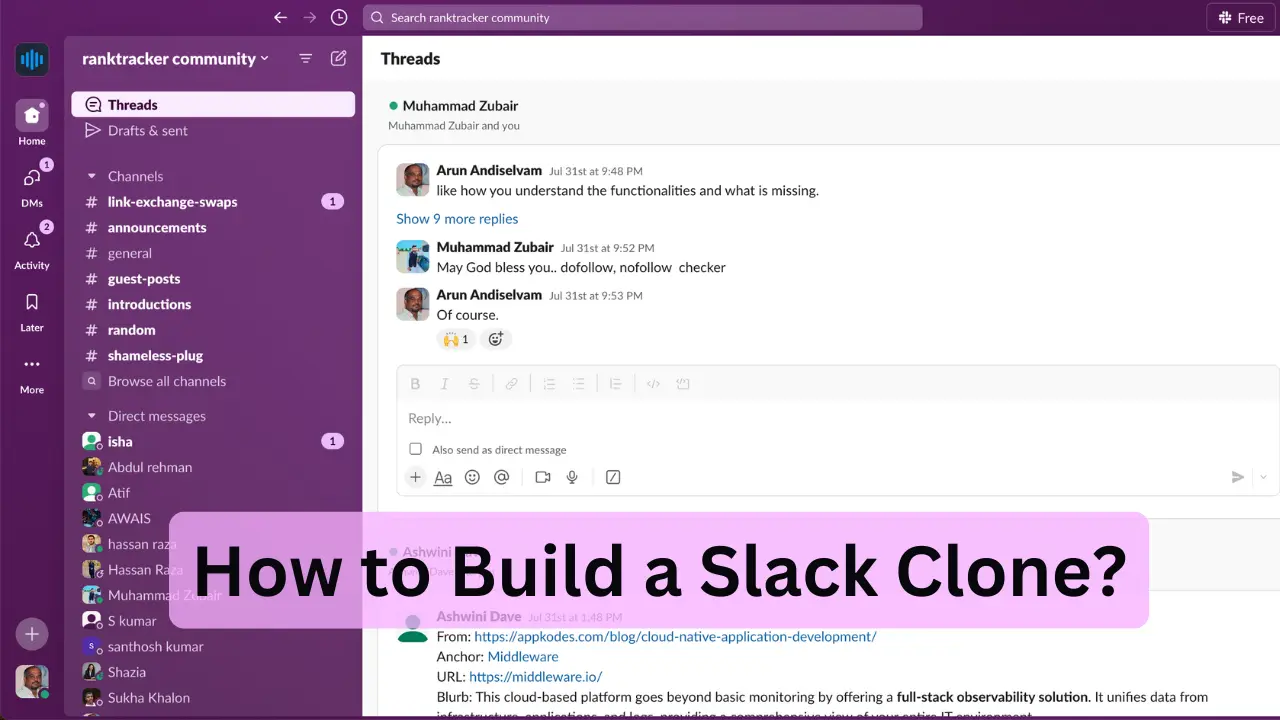Send the reply with the arrow button
Screen dimensions: 1280x720
1238,477
